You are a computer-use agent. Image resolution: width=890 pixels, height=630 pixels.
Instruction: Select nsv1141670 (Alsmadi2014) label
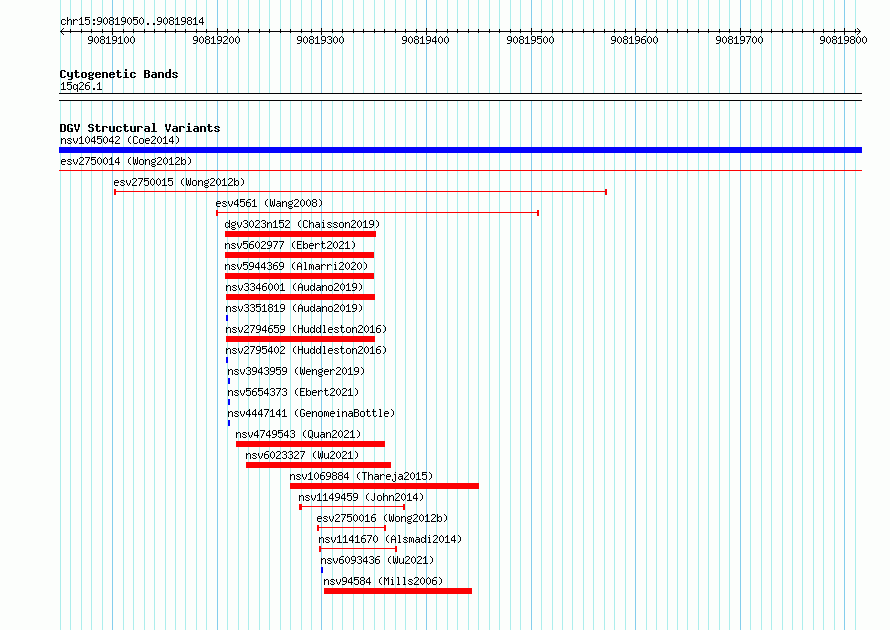(391, 539)
